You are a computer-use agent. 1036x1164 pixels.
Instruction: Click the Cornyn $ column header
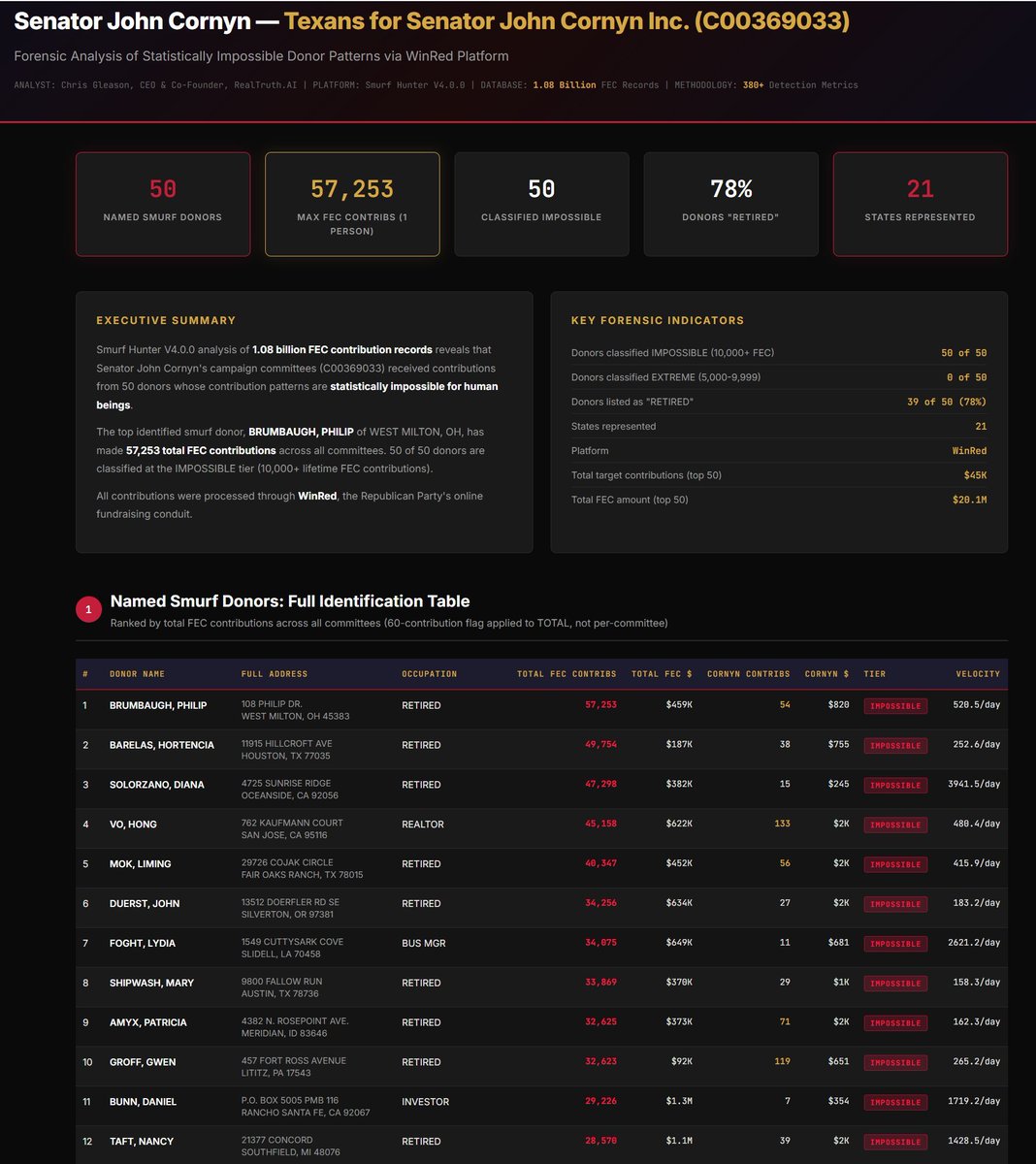(827, 674)
